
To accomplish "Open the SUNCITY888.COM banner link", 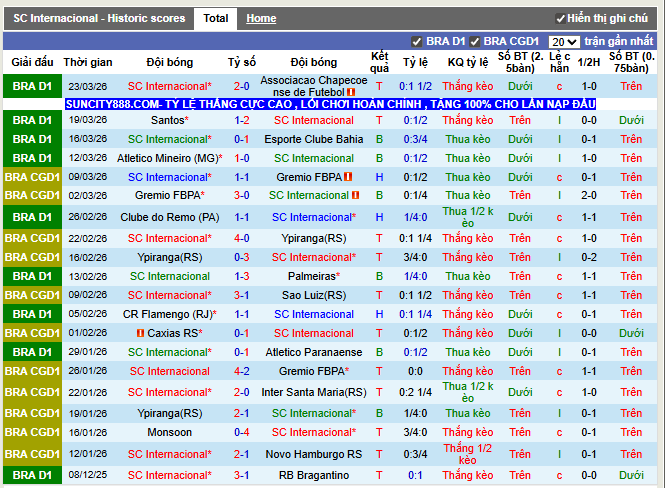I will pyautogui.click(x=330, y=104).
